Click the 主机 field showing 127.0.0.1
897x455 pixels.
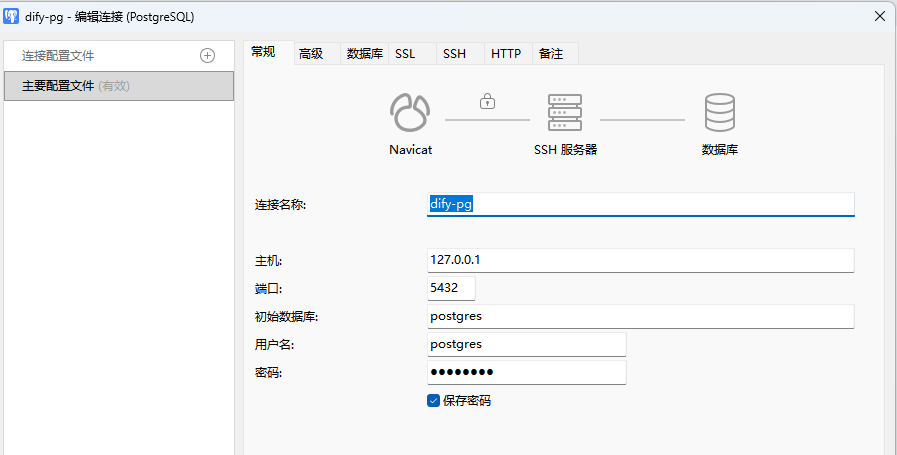641,260
